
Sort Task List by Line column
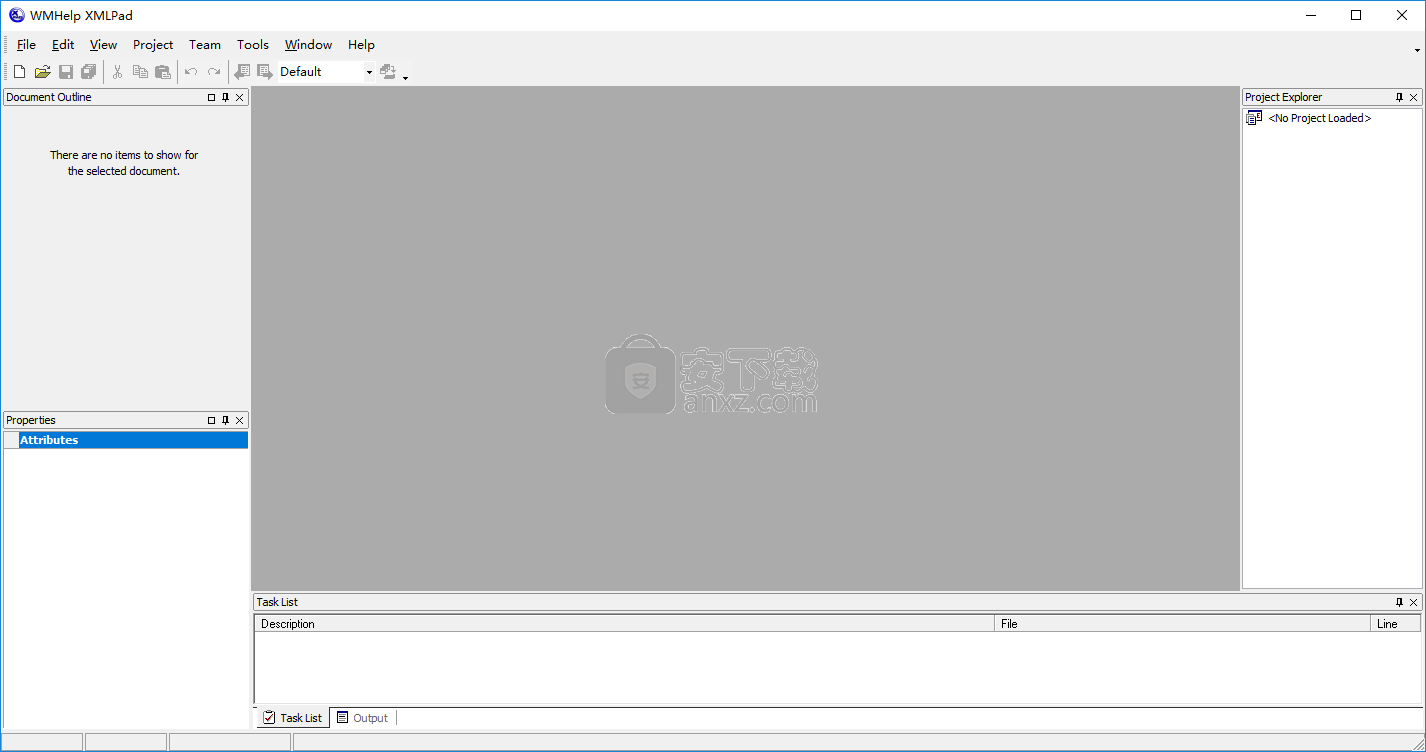click(1396, 623)
